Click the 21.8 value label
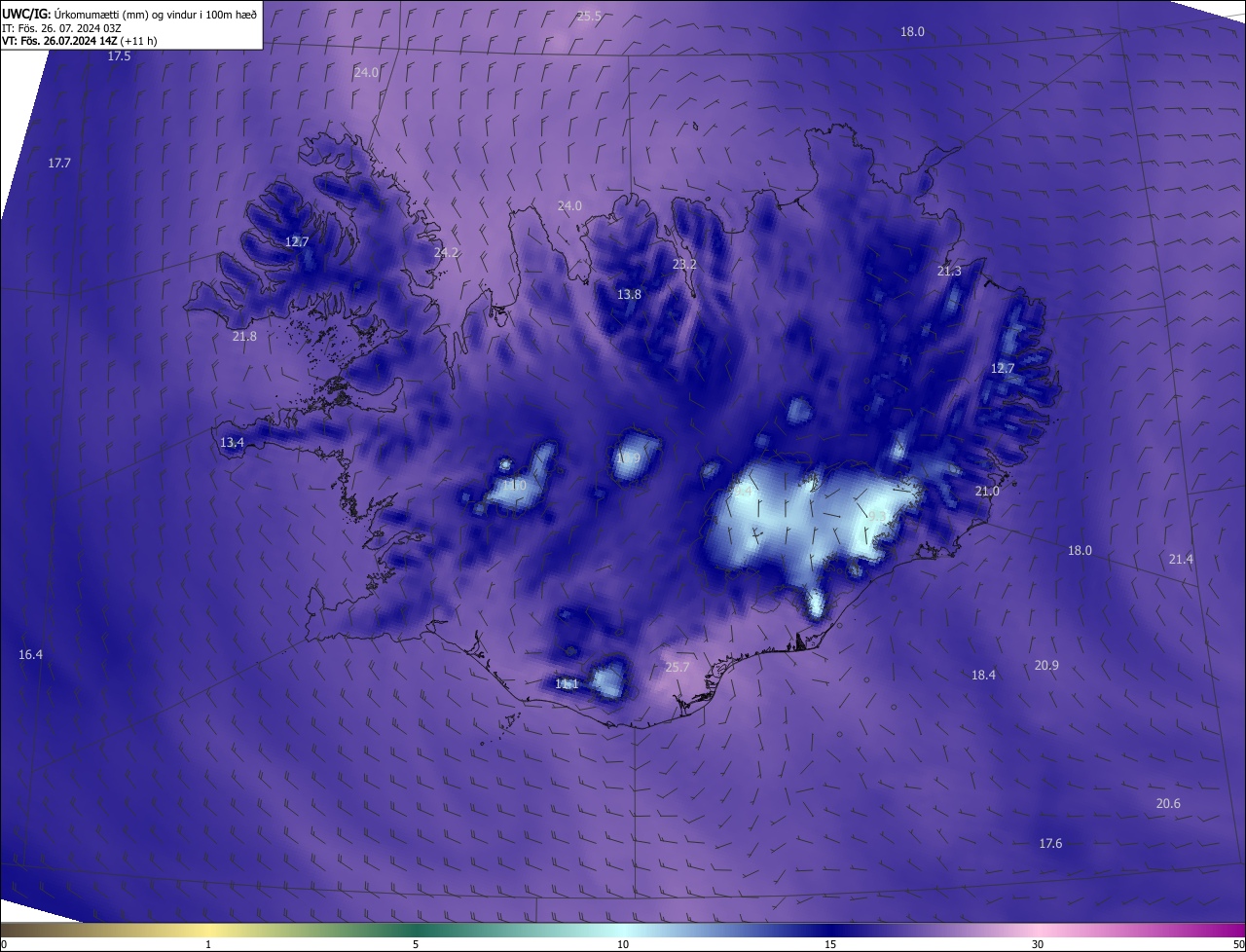 [x=244, y=336]
